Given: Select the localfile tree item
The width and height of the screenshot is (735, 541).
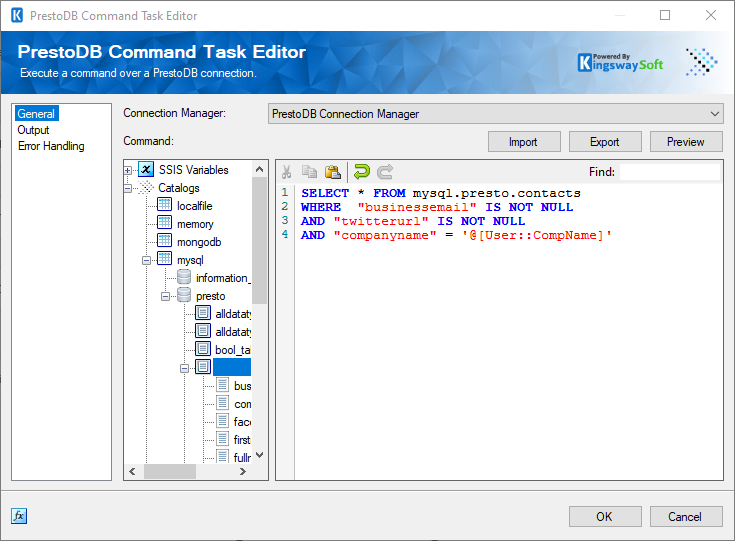Looking at the screenshot, I should coord(195,206).
